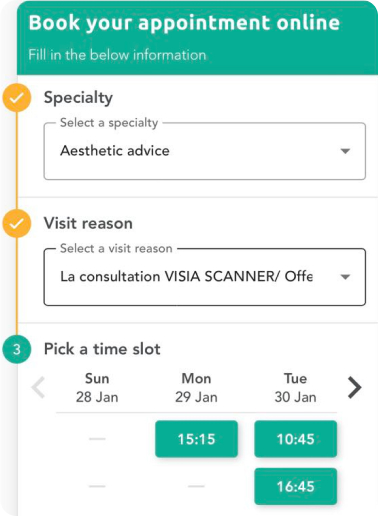Expand the Aesthetic advice specialty selector
Viewport: 378px width, 516px height.
pyautogui.click(x=205, y=151)
